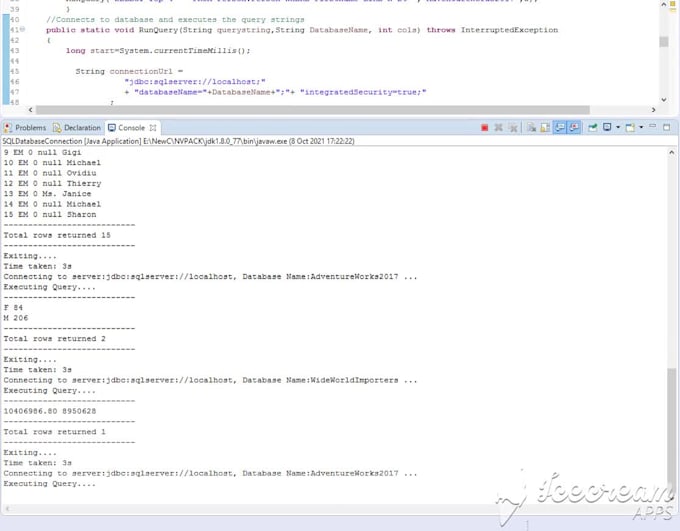Click 'Total rows returned 15' in console
680x531 pixels.
pos(57,235)
